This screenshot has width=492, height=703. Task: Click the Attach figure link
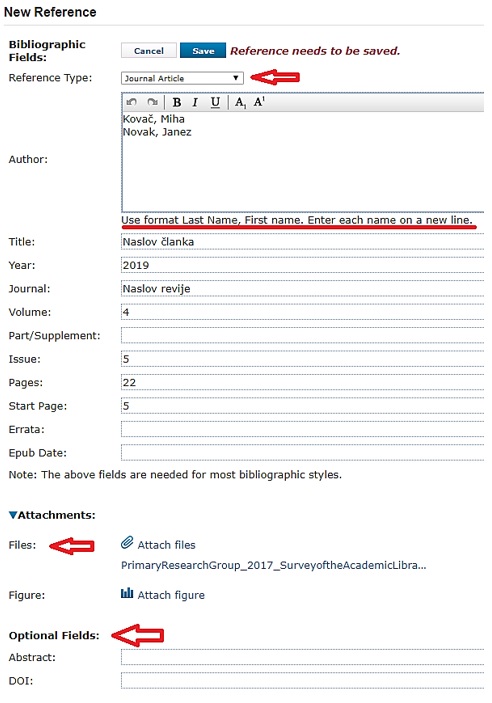(x=171, y=595)
